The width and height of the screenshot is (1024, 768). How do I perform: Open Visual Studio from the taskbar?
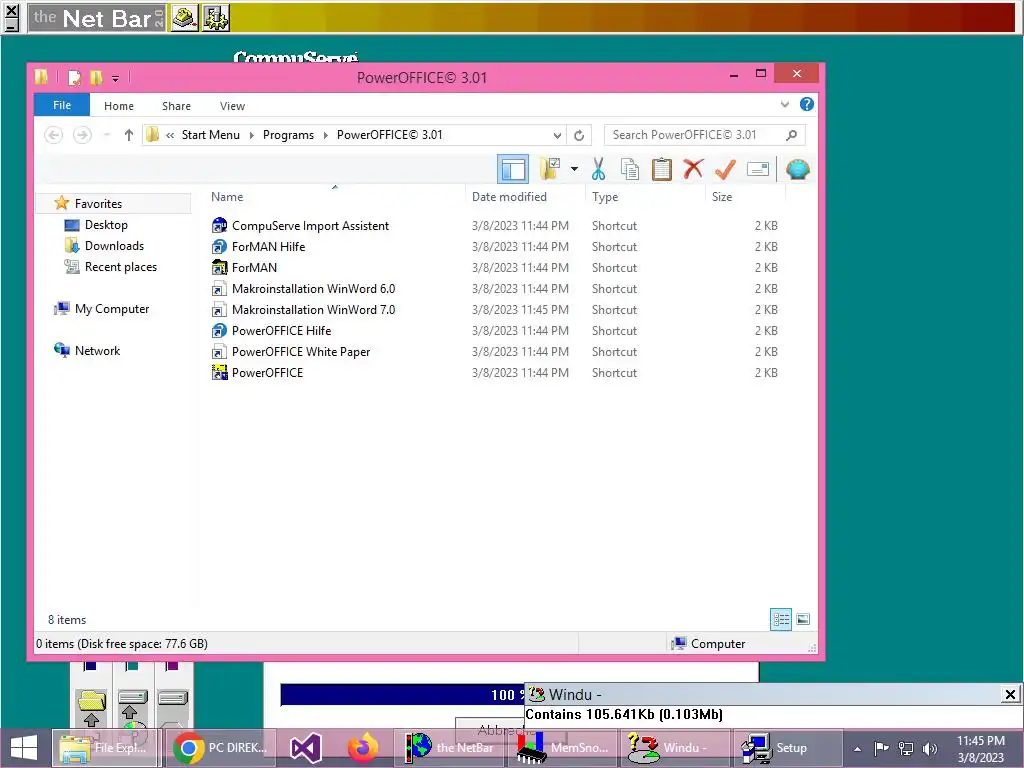(306, 748)
